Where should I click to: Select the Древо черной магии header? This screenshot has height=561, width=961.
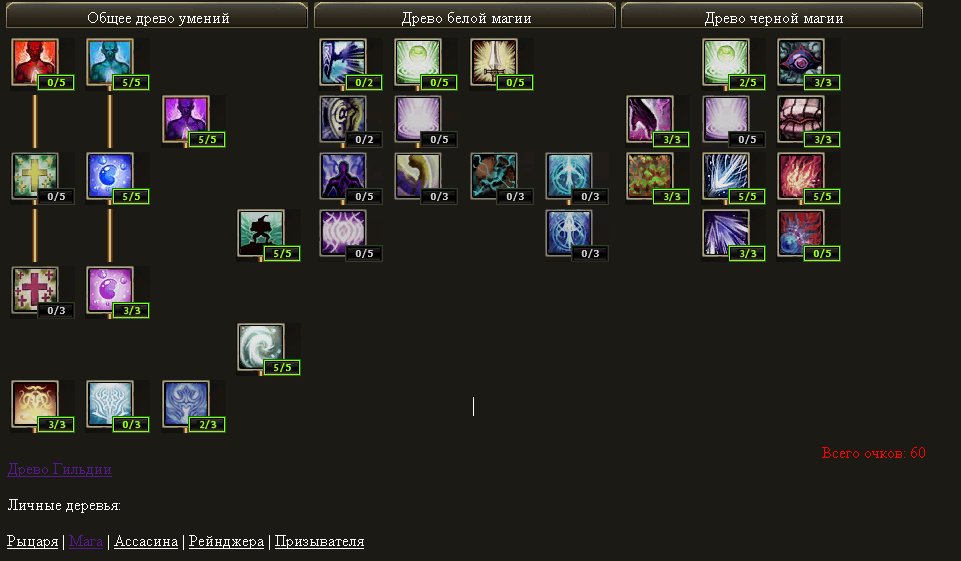pyautogui.click(x=772, y=16)
